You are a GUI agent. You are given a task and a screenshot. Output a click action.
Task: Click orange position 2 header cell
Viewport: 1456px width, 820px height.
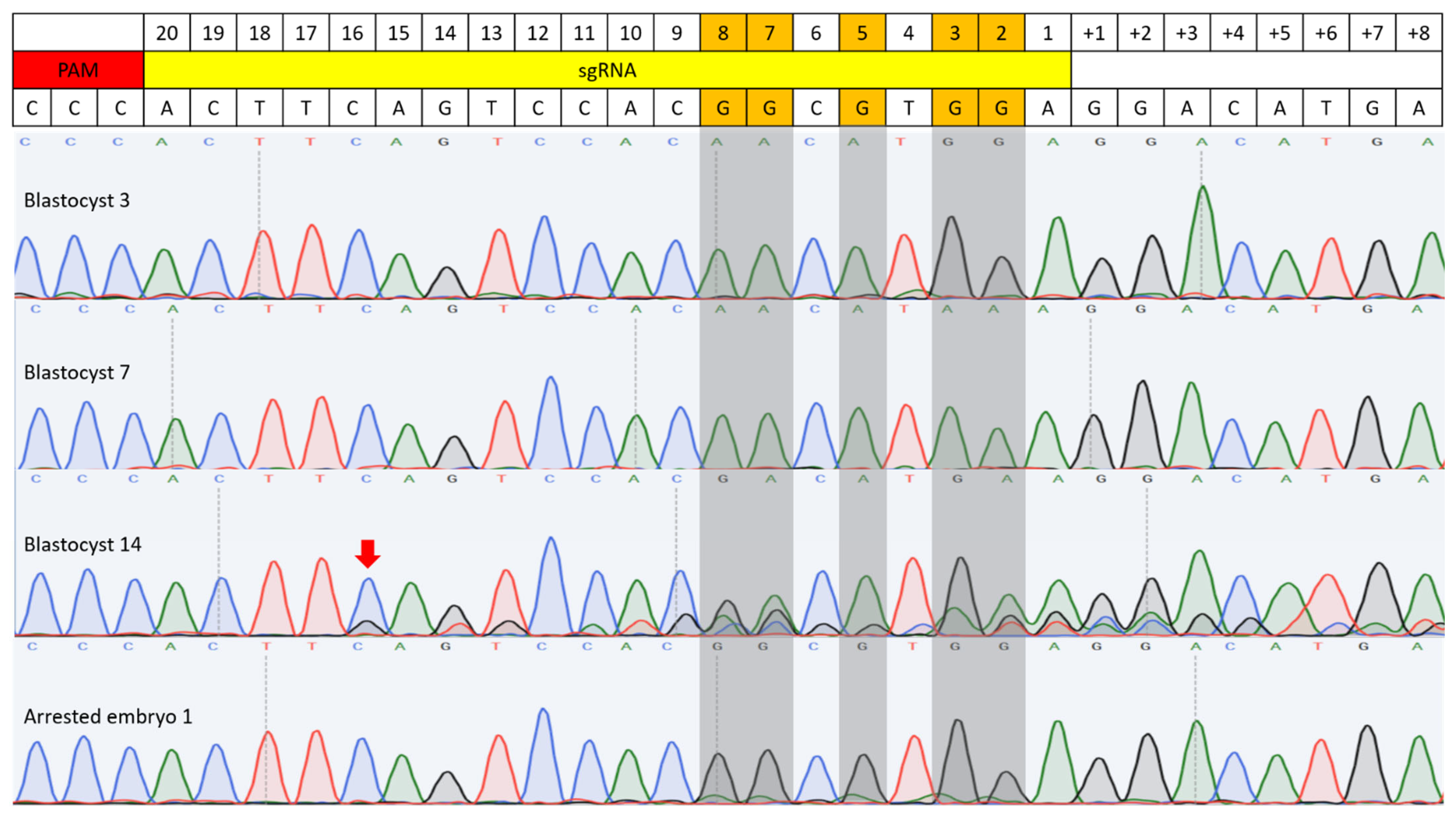click(x=1001, y=33)
